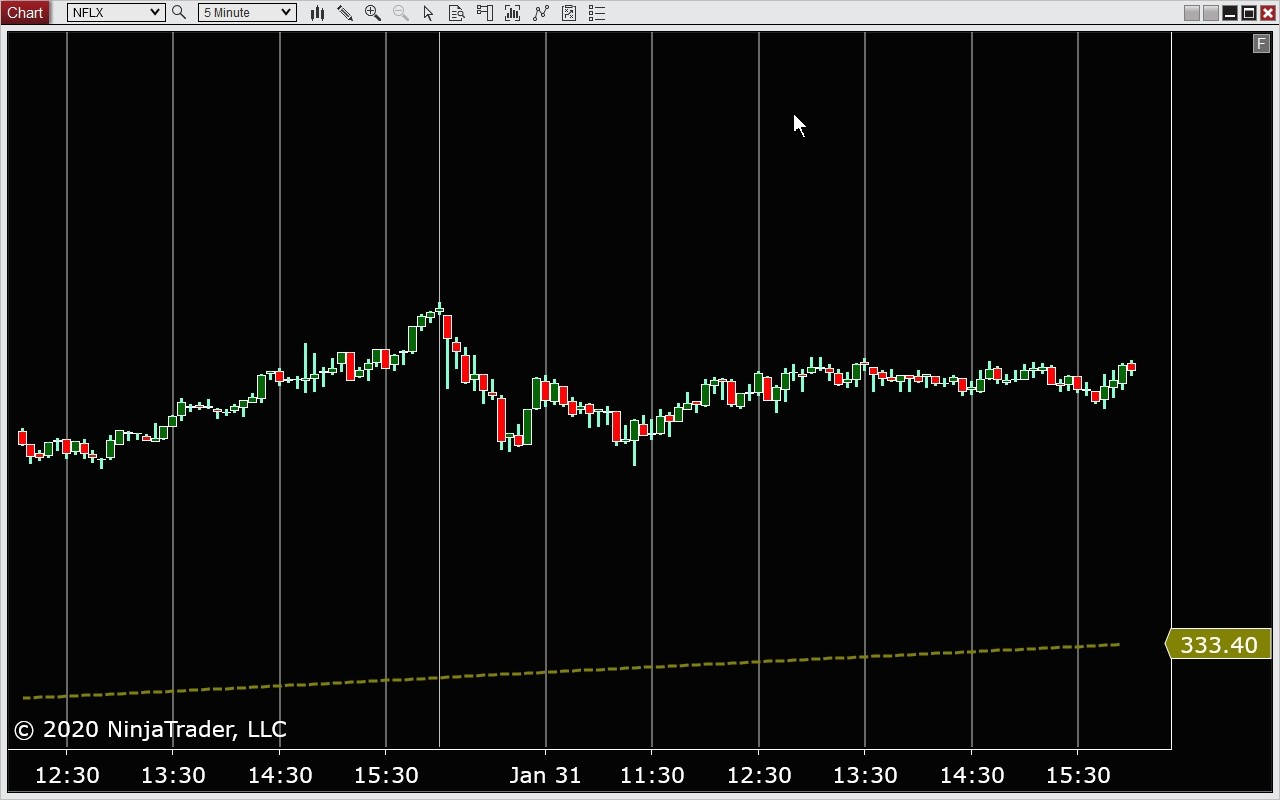Click the Chart menu button
1280x800 pixels.
[x=24, y=12]
